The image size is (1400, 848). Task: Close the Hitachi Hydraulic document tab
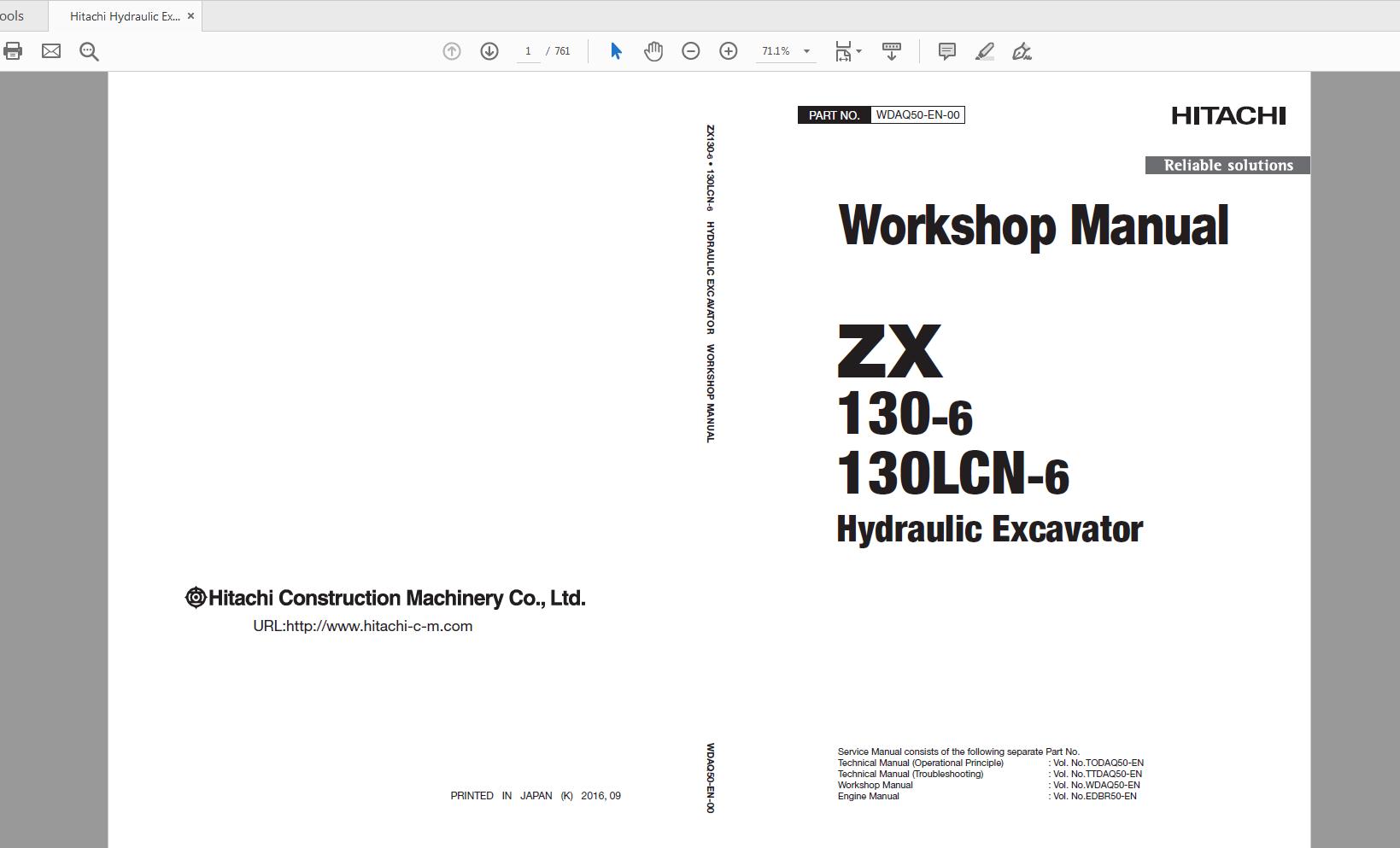pyautogui.click(x=190, y=15)
